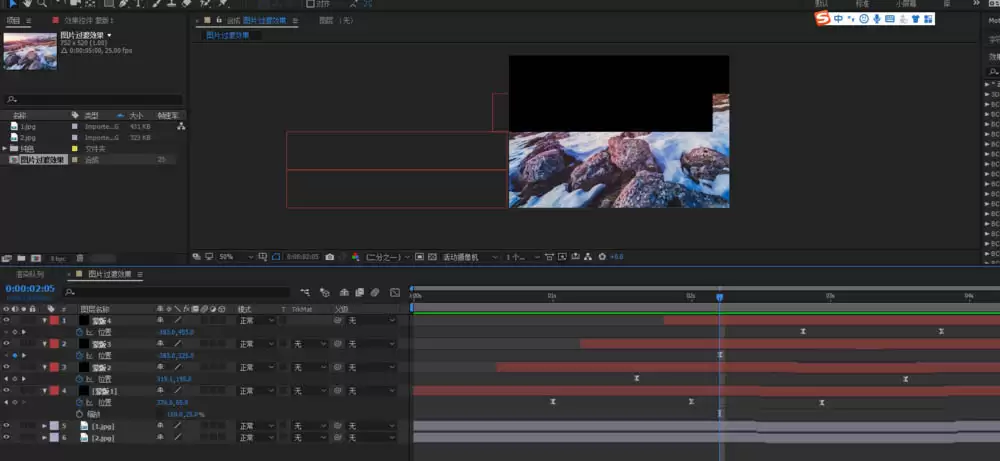
Task: Switch to the render queue tab
Action: 30,274
